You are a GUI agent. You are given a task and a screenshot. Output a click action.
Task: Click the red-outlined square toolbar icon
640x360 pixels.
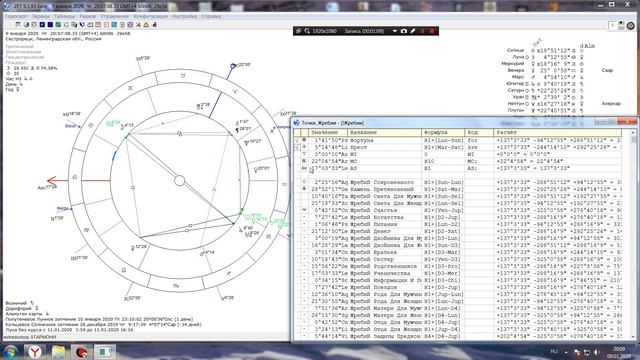[x=106, y=24]
